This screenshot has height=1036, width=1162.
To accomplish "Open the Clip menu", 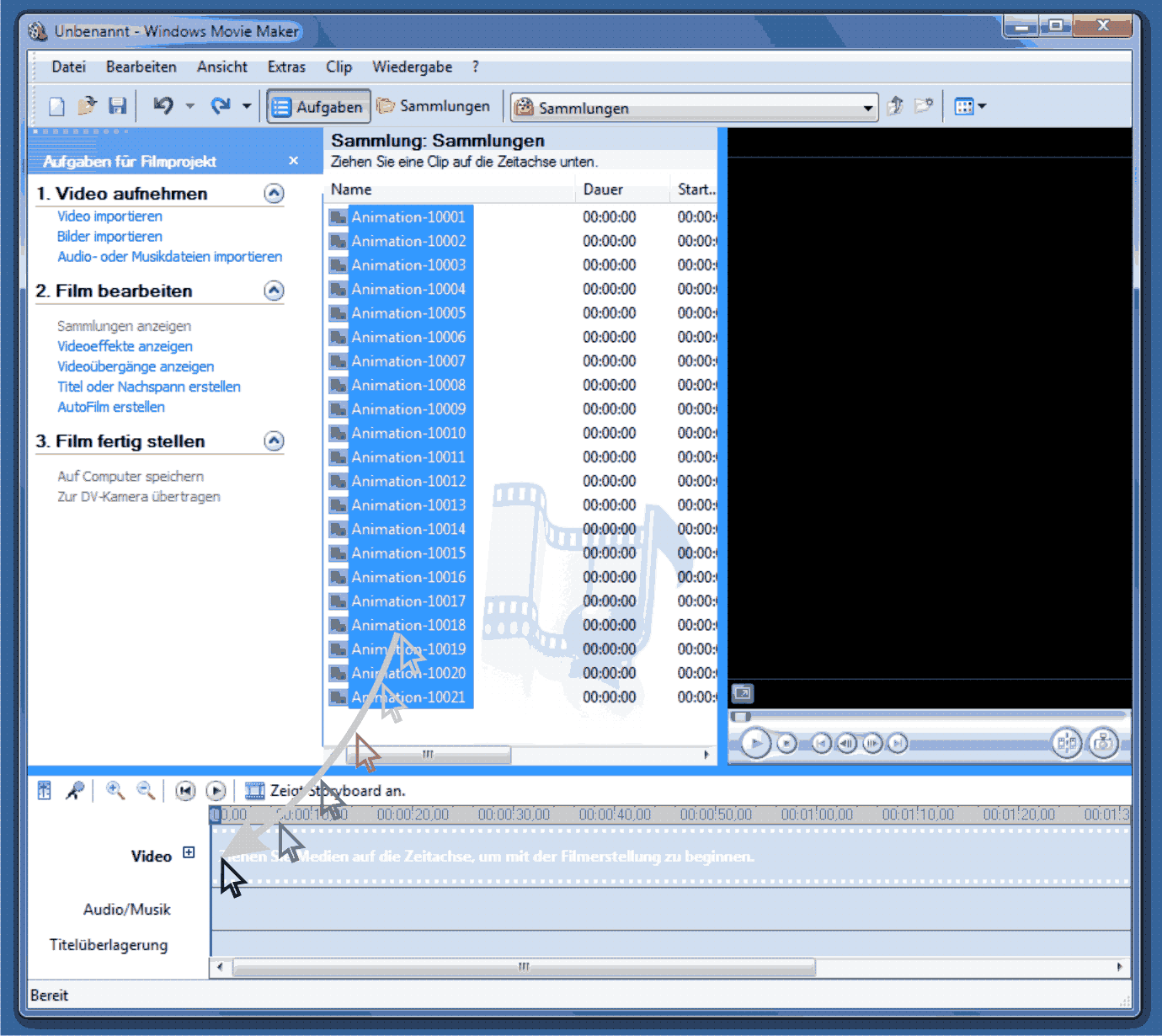I will click(338, 67).
